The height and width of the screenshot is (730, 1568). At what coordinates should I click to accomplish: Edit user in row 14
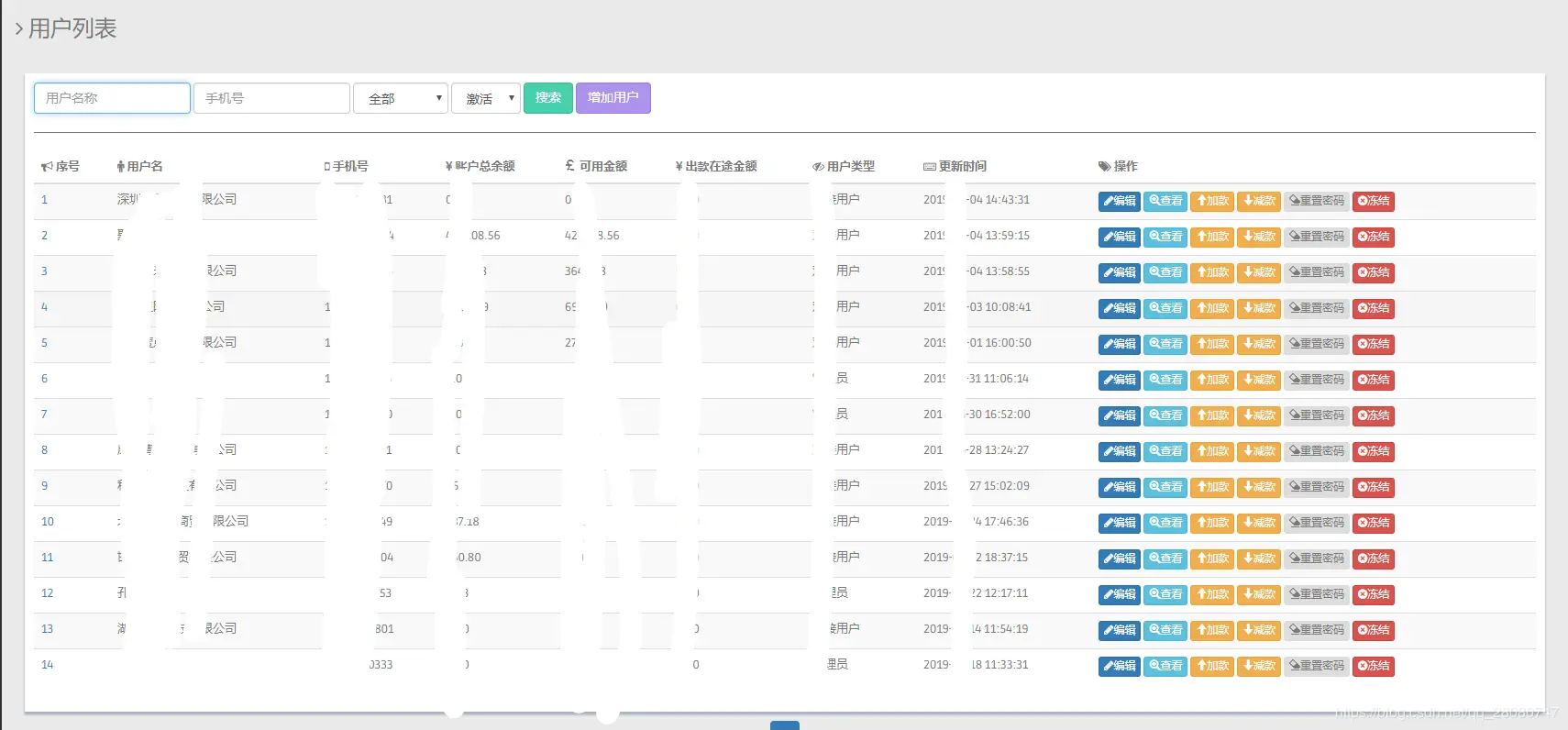click(x=1120, y=666)
